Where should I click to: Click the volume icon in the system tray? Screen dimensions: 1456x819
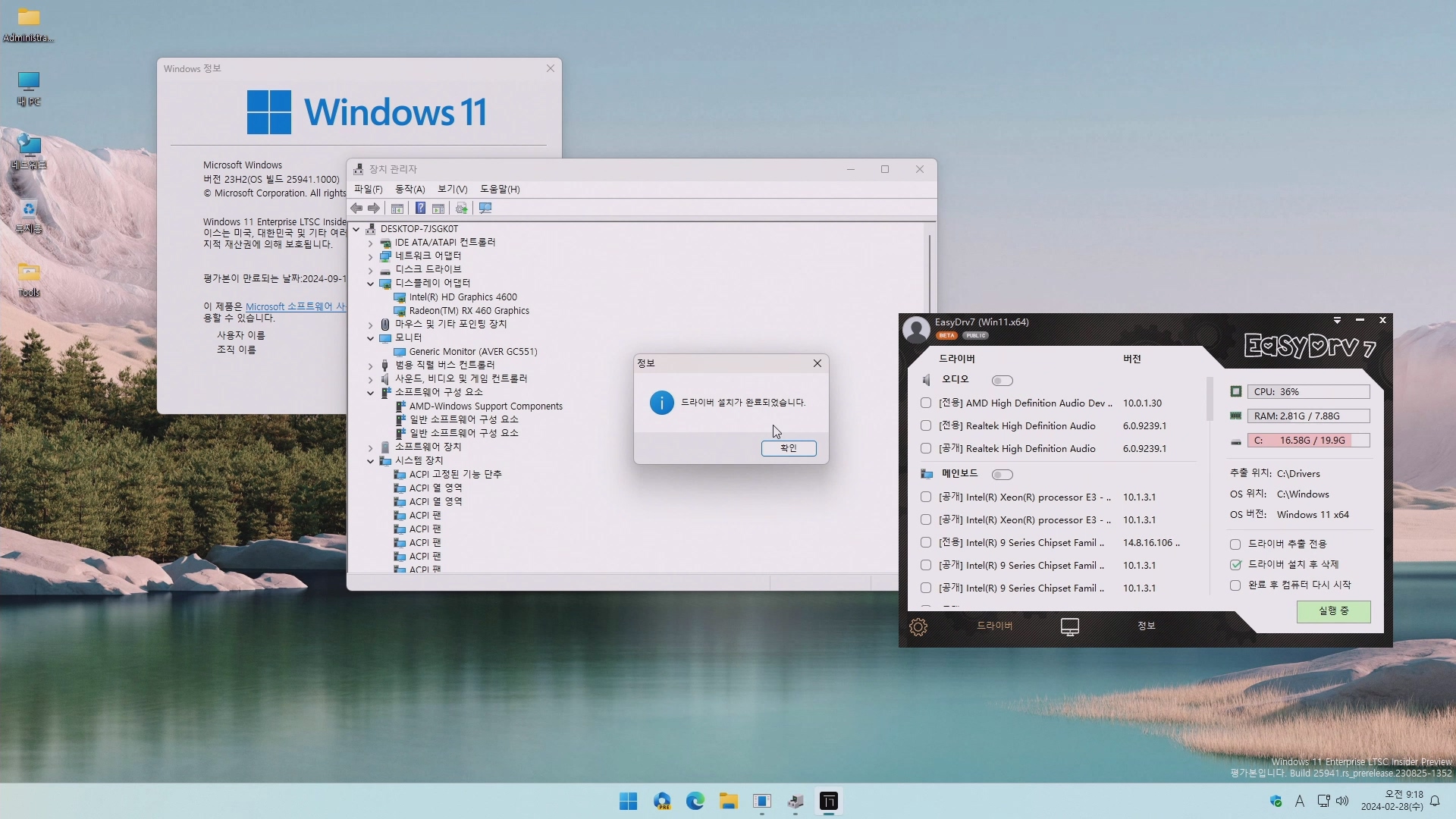(1342, 801)
